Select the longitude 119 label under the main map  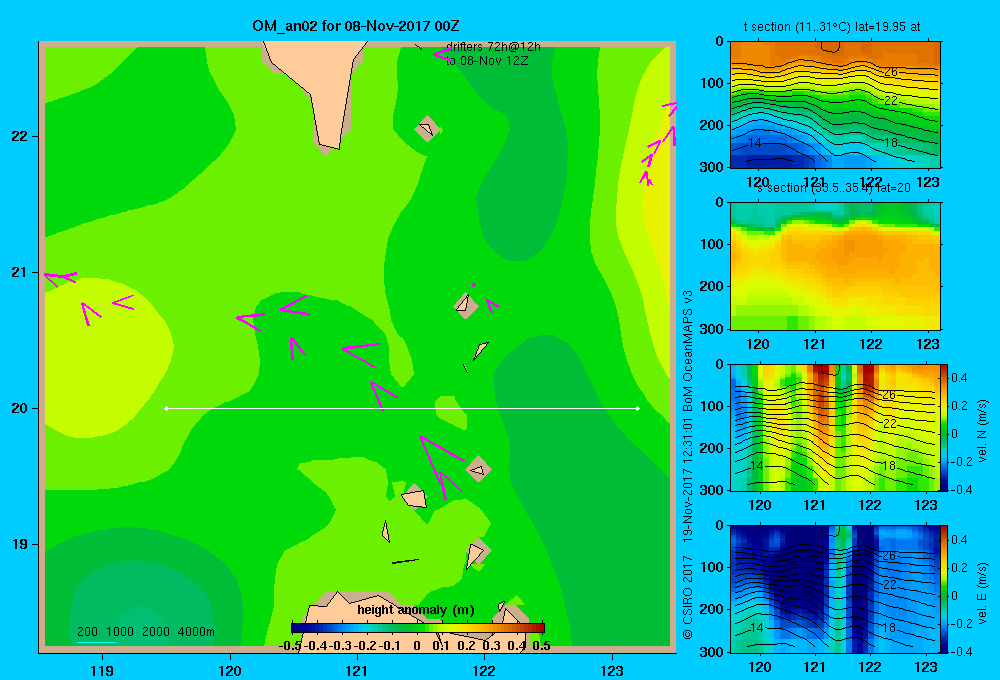[x=102, y=670]
